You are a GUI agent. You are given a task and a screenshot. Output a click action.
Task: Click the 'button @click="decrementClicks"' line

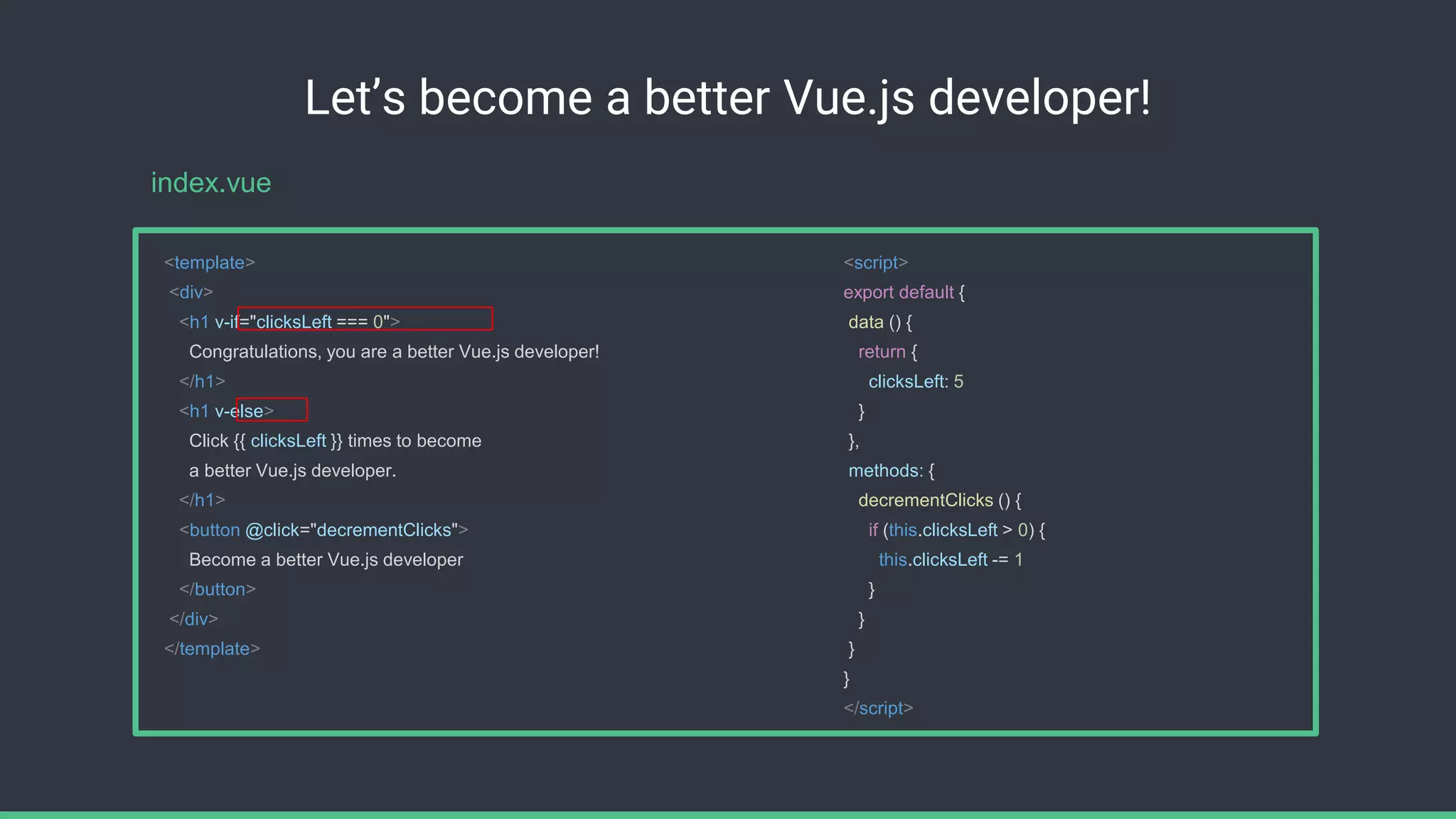coord(323,530)
